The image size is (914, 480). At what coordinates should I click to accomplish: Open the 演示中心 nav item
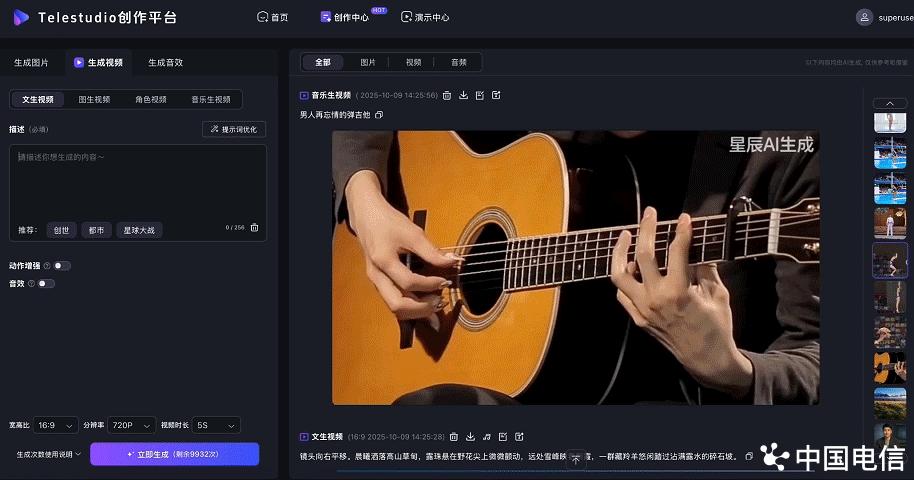(x=425, y=17)
